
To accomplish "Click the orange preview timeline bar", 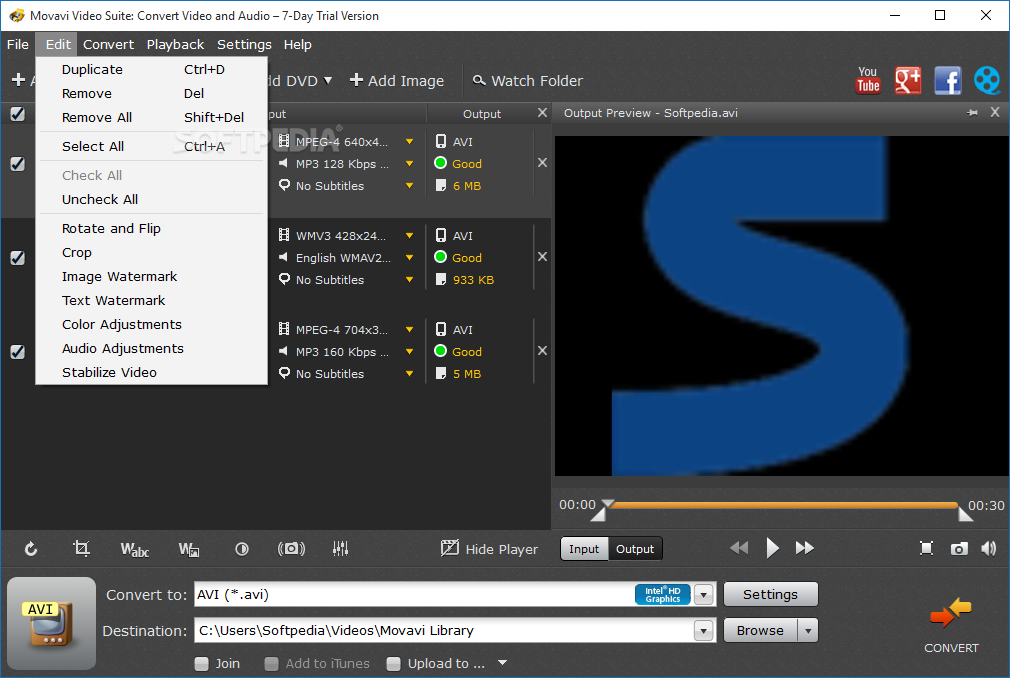I will [783, 505].
